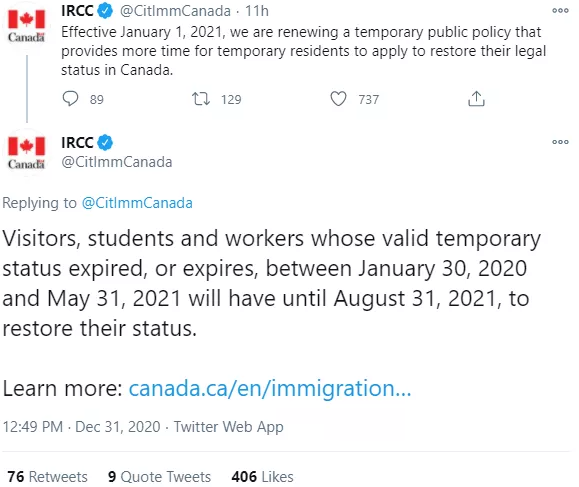Click the verified badge beside the top IRCC name
The height and width of the screenshot is (487, 579).
[105, 11]
